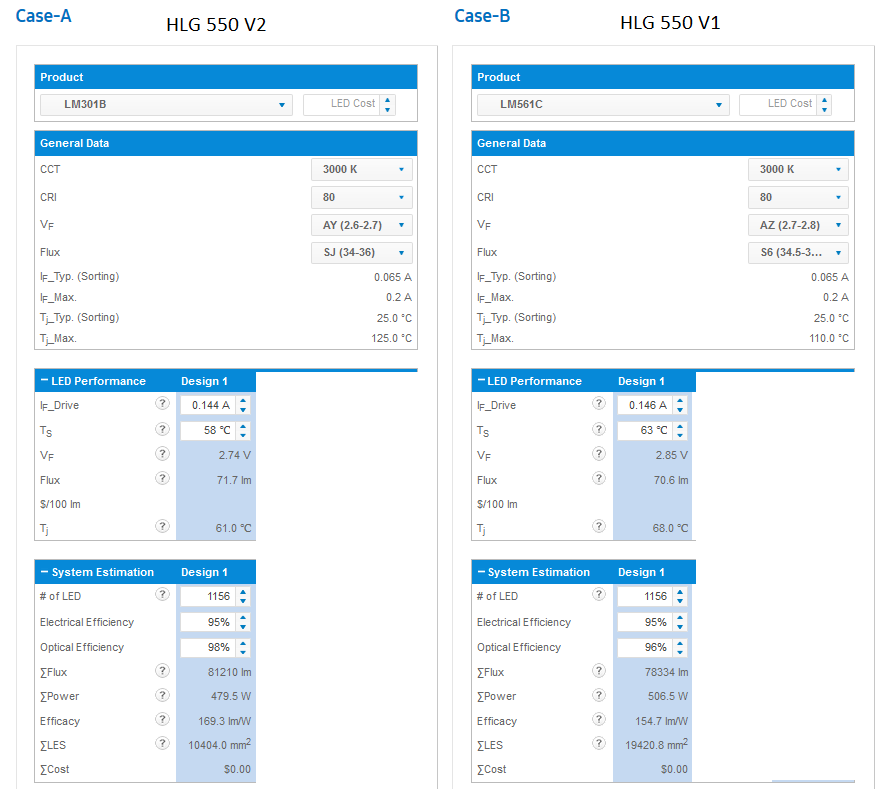Image resolution: width=886 pixels, height=798 pixels.
Task: Select the 169.3 lm/W efficacy value
Action: (x=224, y=721)
